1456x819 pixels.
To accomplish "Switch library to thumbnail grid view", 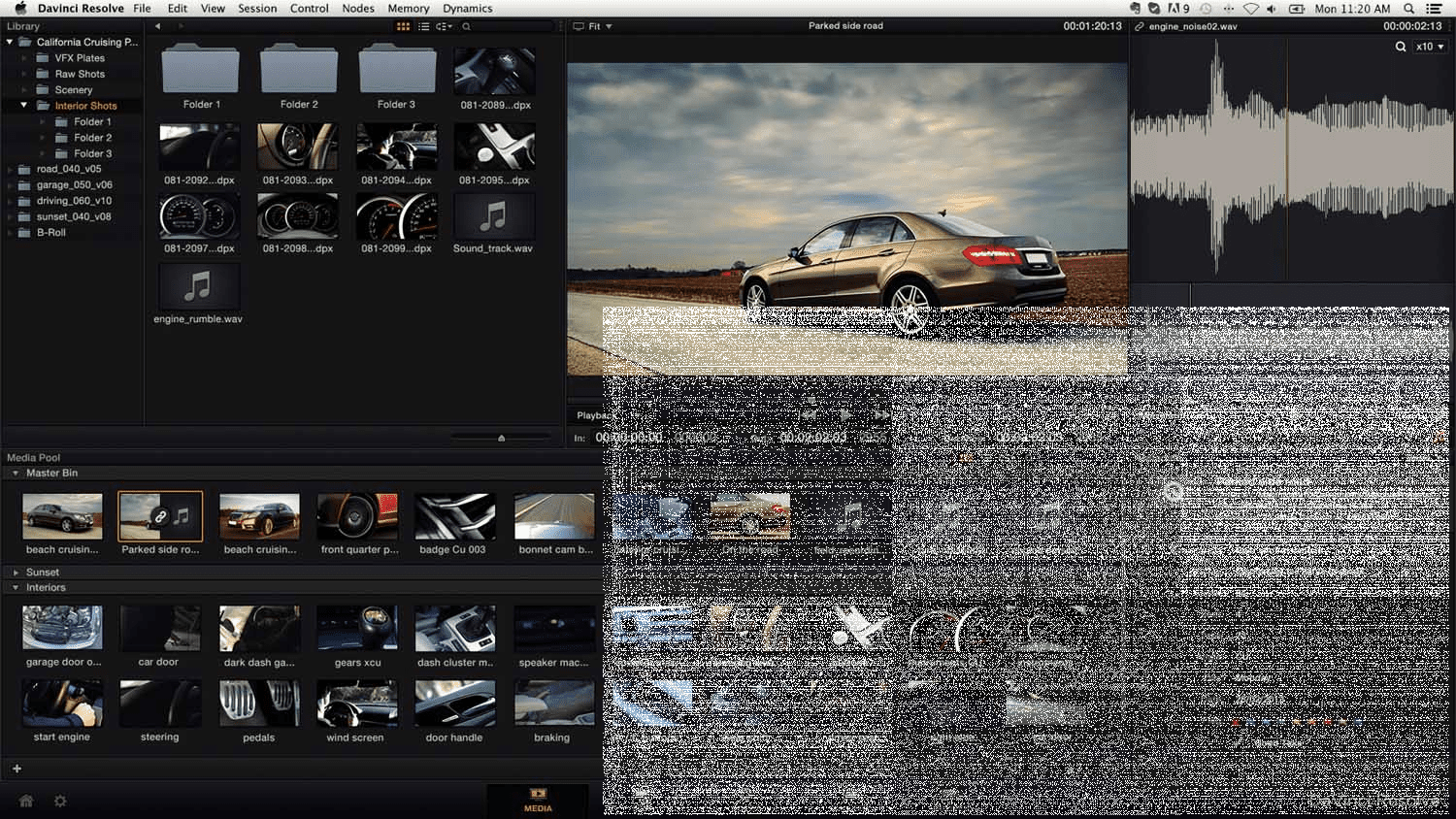I will coord(403,26).
